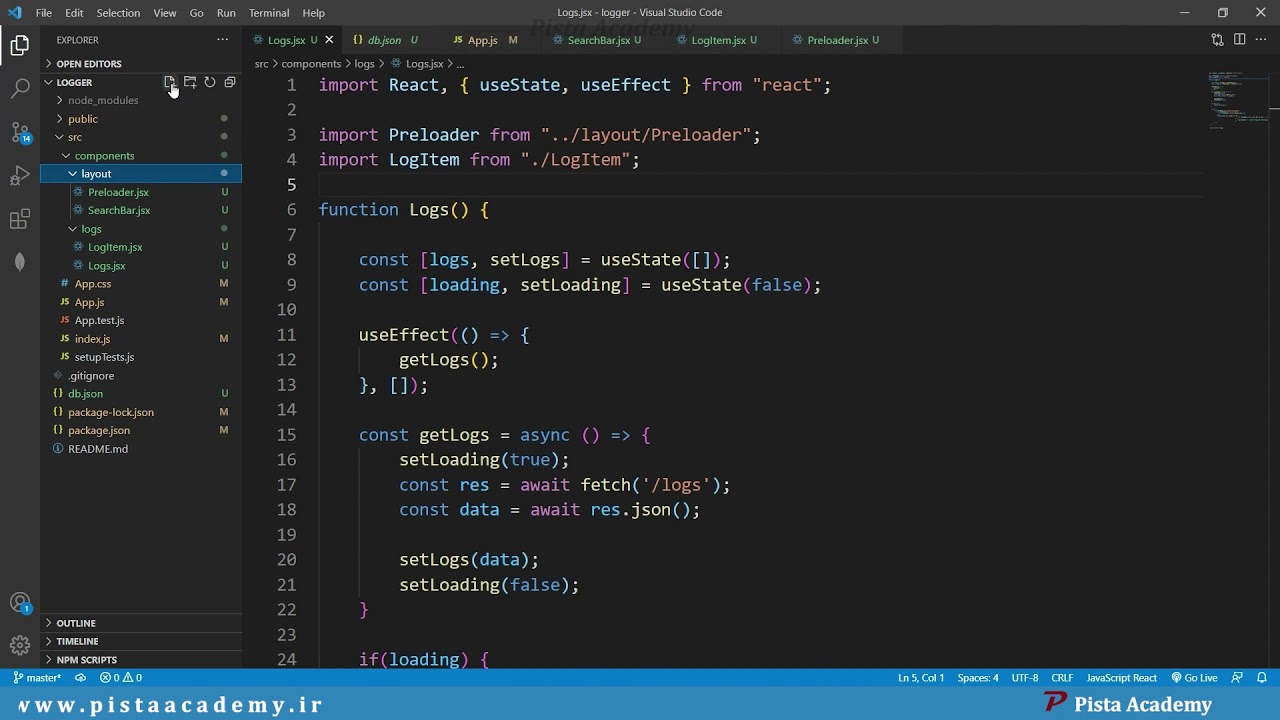Collapse the layout folder
This screenshot has height=720, width=1280.
pyautogui.click(x=141, y=174)
